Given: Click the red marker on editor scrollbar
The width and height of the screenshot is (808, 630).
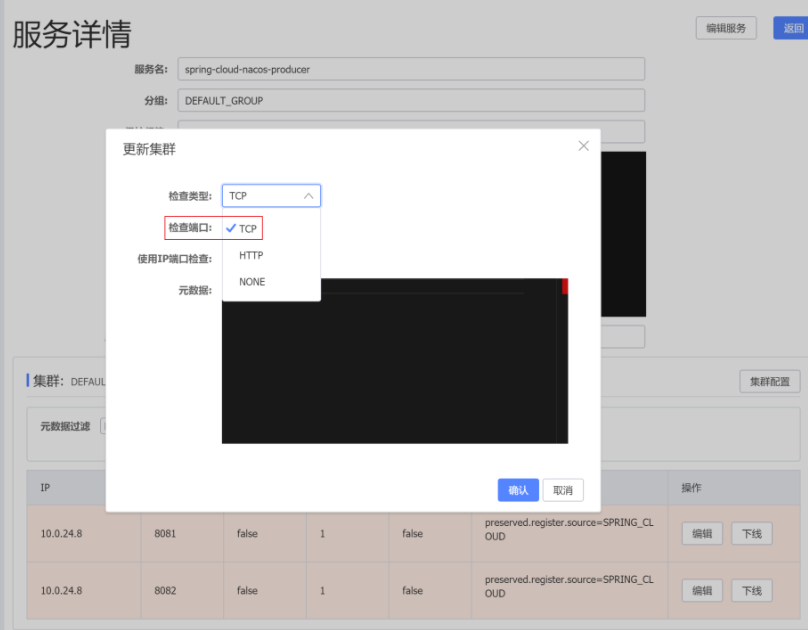Looking at the screenshot, I should click(565, 287).
